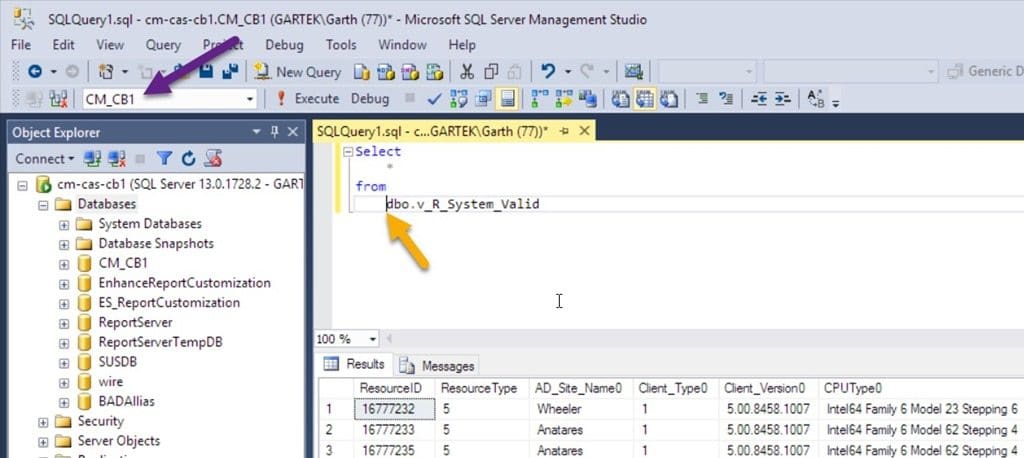Click the red-circle script icon in Object Explorer's toolbar

[213, 158]
